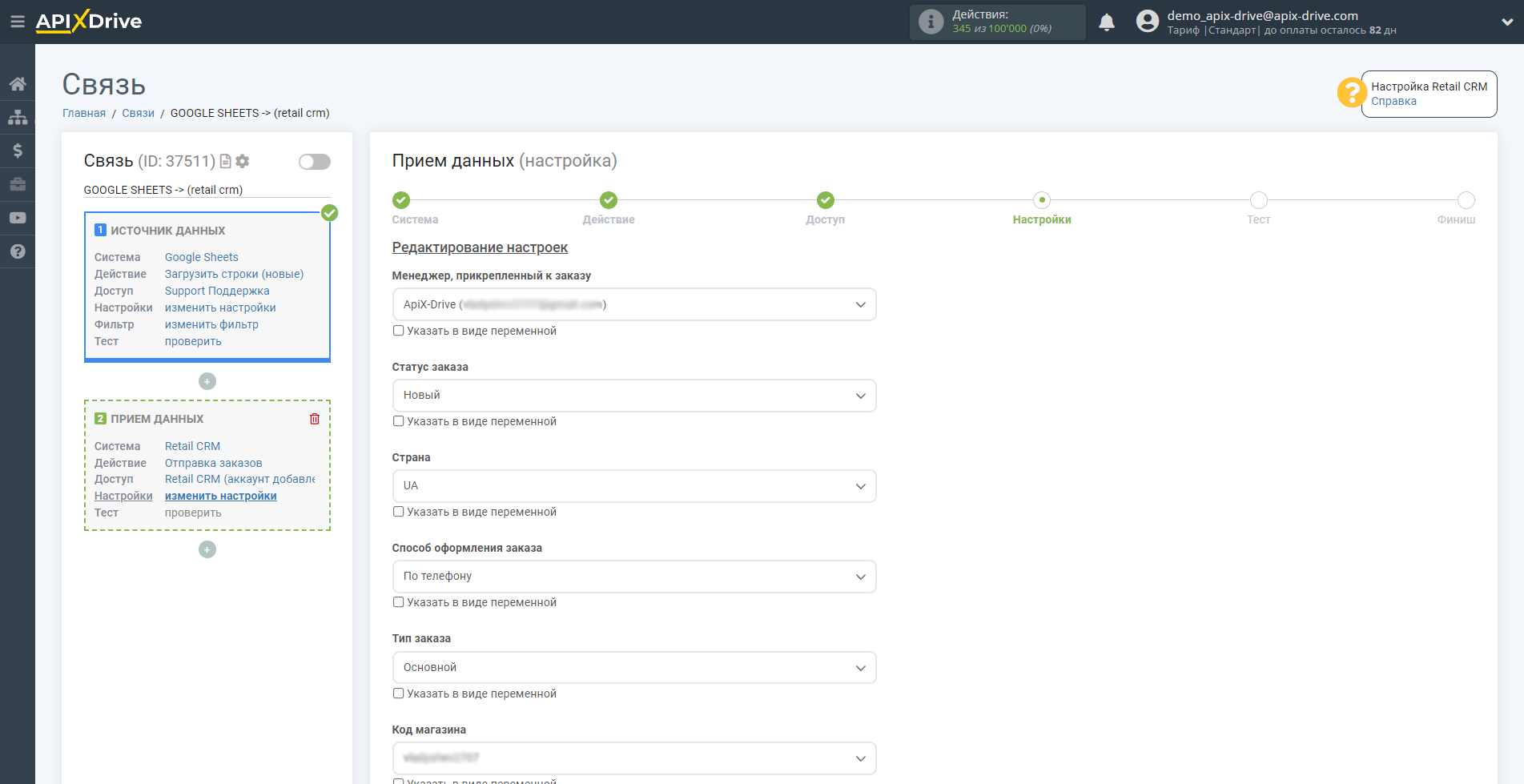Click the Отправка заказов action link
The image size is (1524, 784).
pos(214,463)
